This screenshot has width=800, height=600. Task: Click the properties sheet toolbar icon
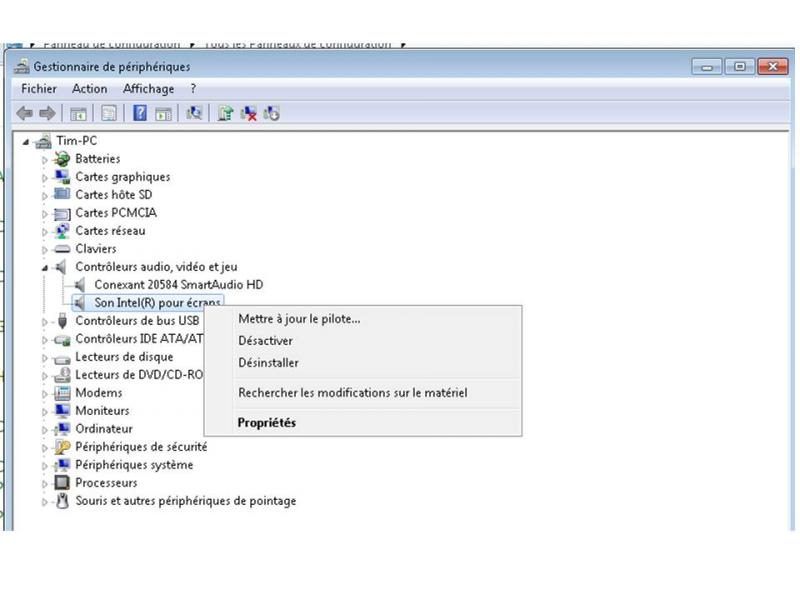pyautogui.click(x=108, y=113)
